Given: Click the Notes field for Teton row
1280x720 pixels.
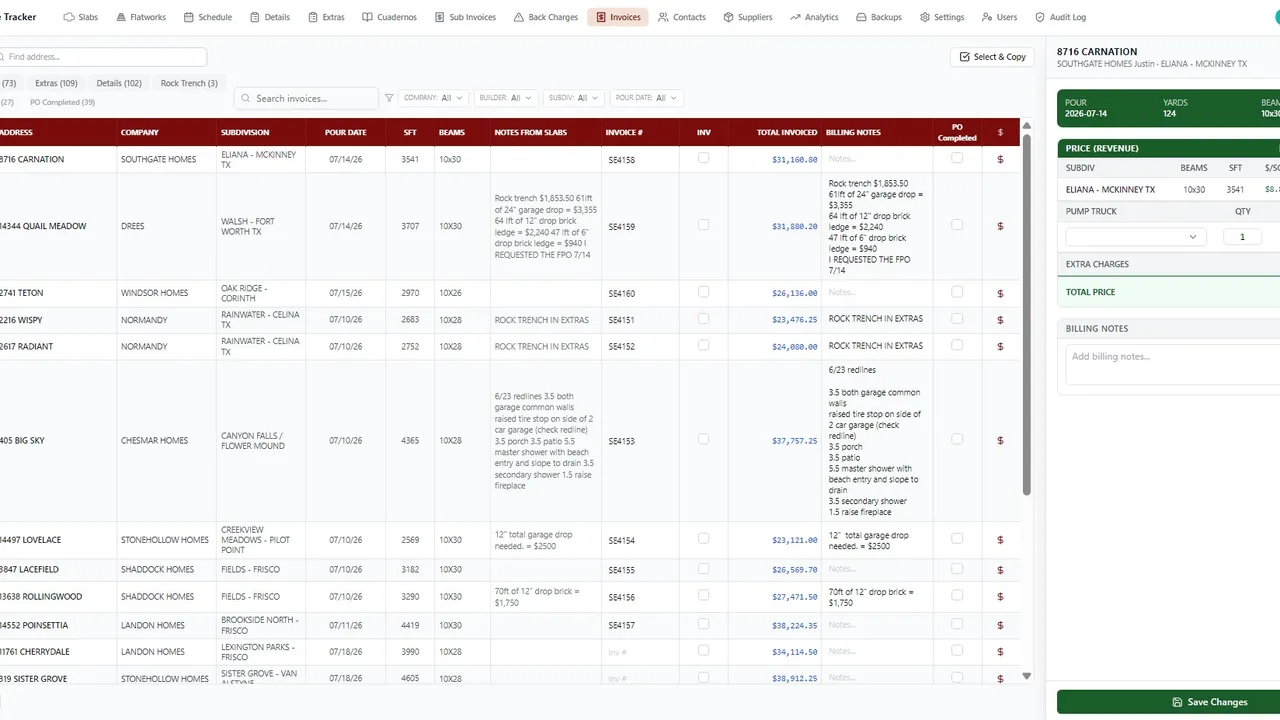Looking at the screenshot, I should [x=876, y=293].
